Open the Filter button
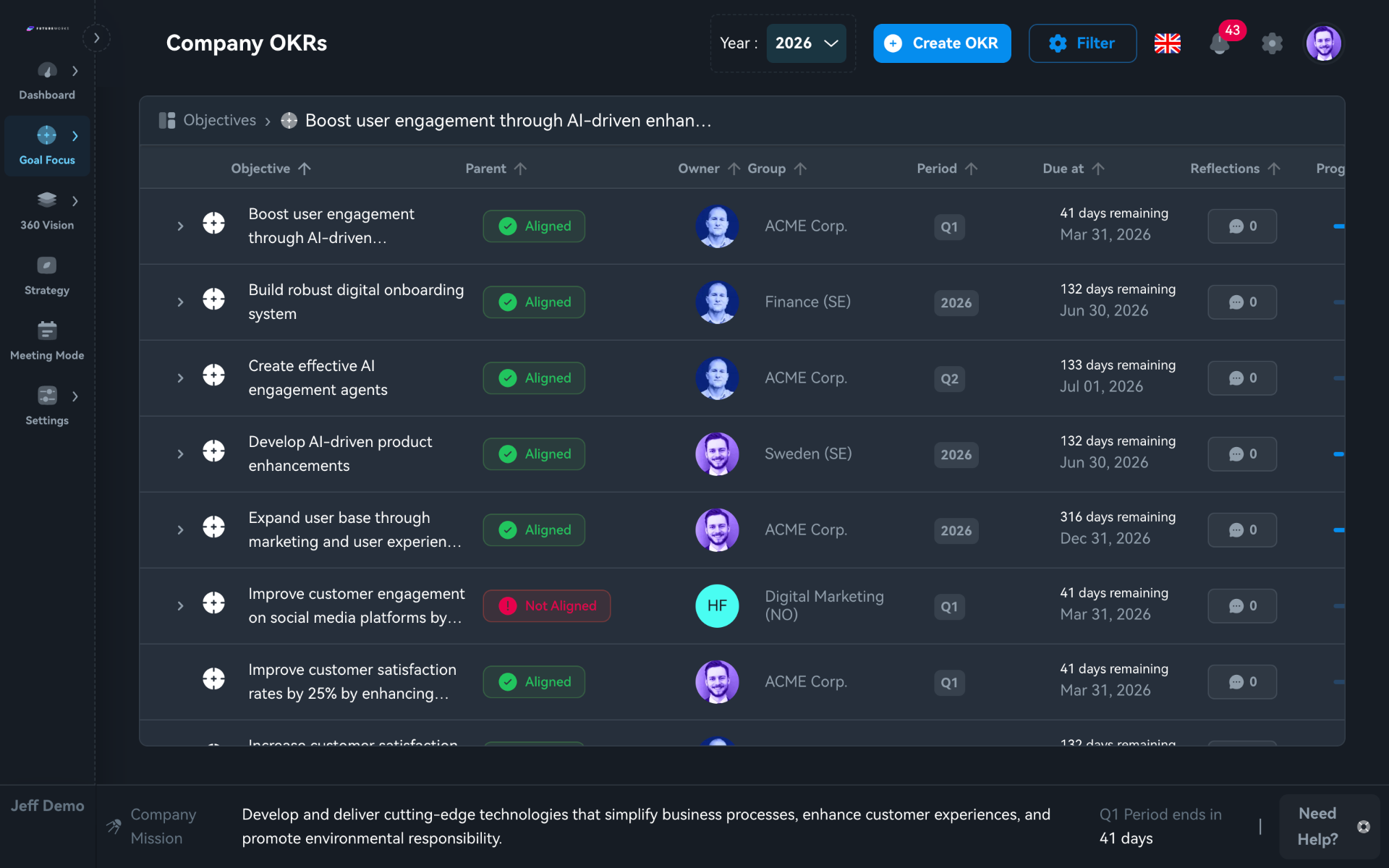This screenshot has height=868, width=1389. click(x=1082, y=43)
